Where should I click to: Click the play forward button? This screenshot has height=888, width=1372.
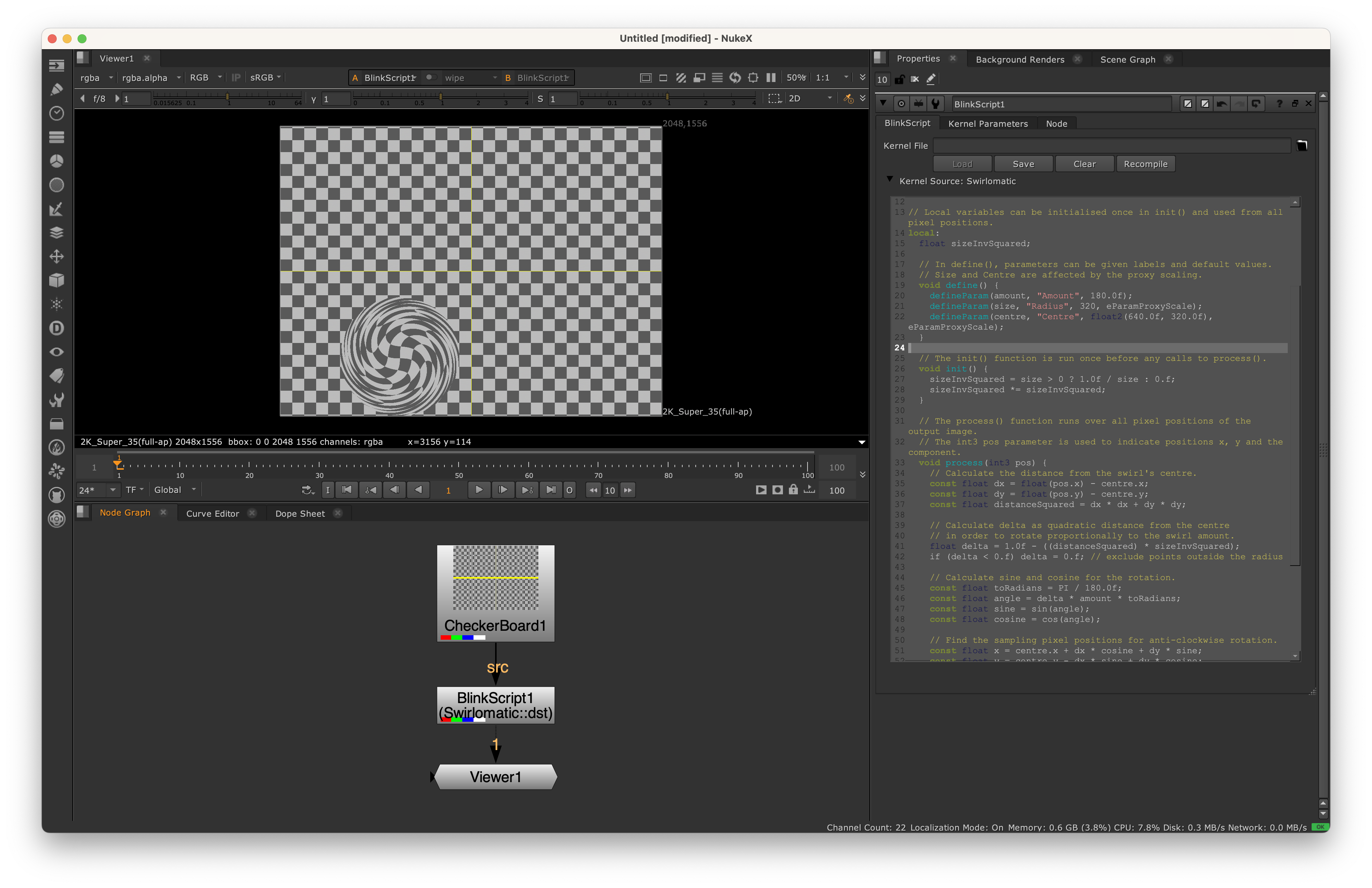478,490
